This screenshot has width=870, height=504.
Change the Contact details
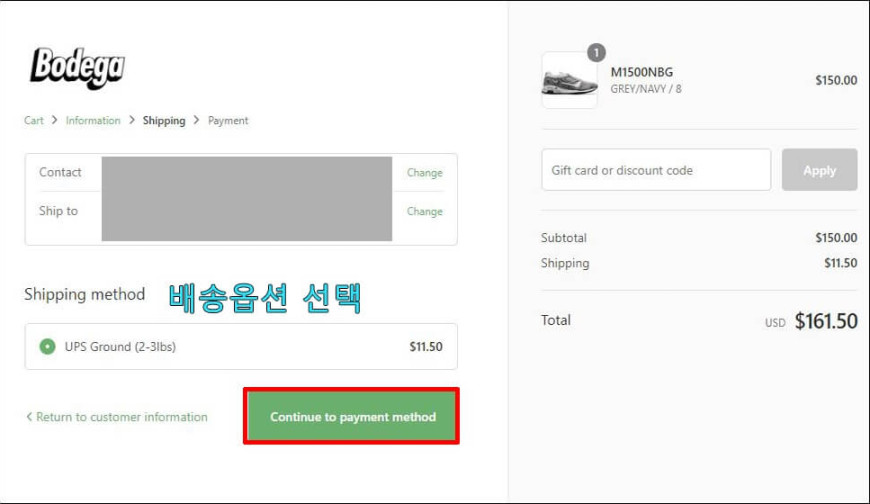coord(424,173)
